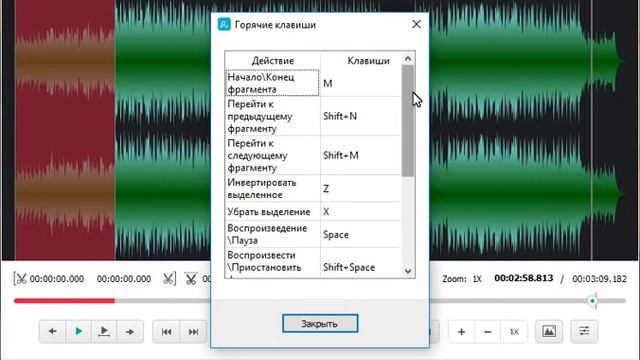Select the Начало\Конец фрагмента row
Image resolution: width=640 pixels, height=360 pixels.
(x=313, y=83)
